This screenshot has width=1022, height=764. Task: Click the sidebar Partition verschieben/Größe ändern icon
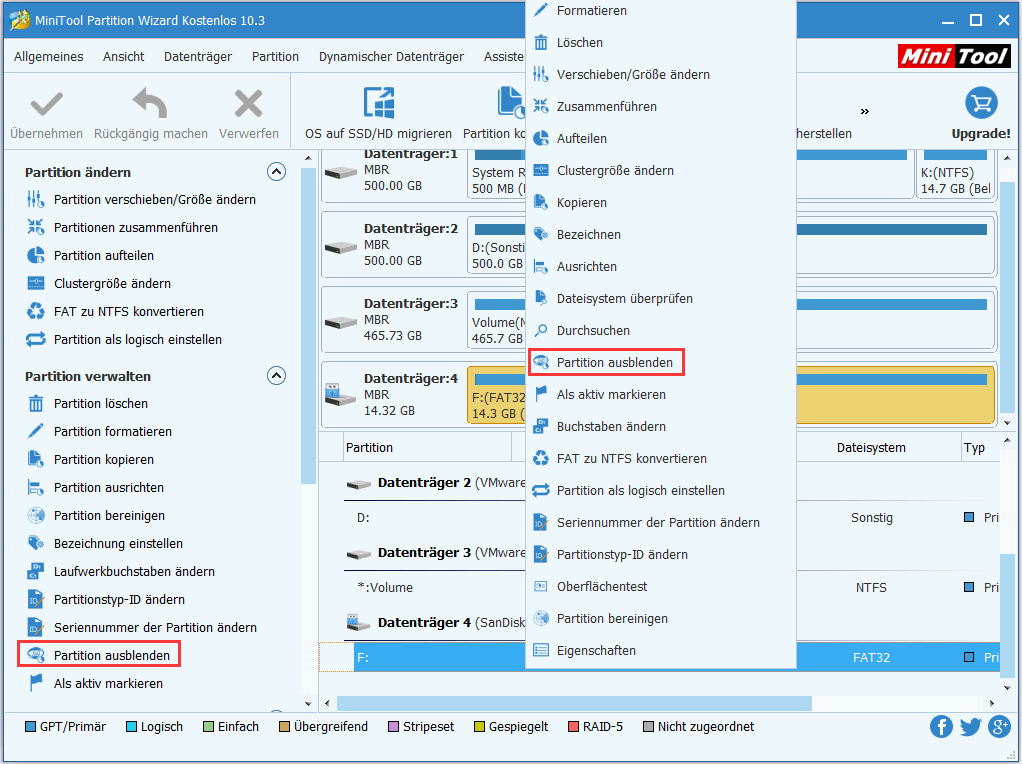tap(36, 199)
